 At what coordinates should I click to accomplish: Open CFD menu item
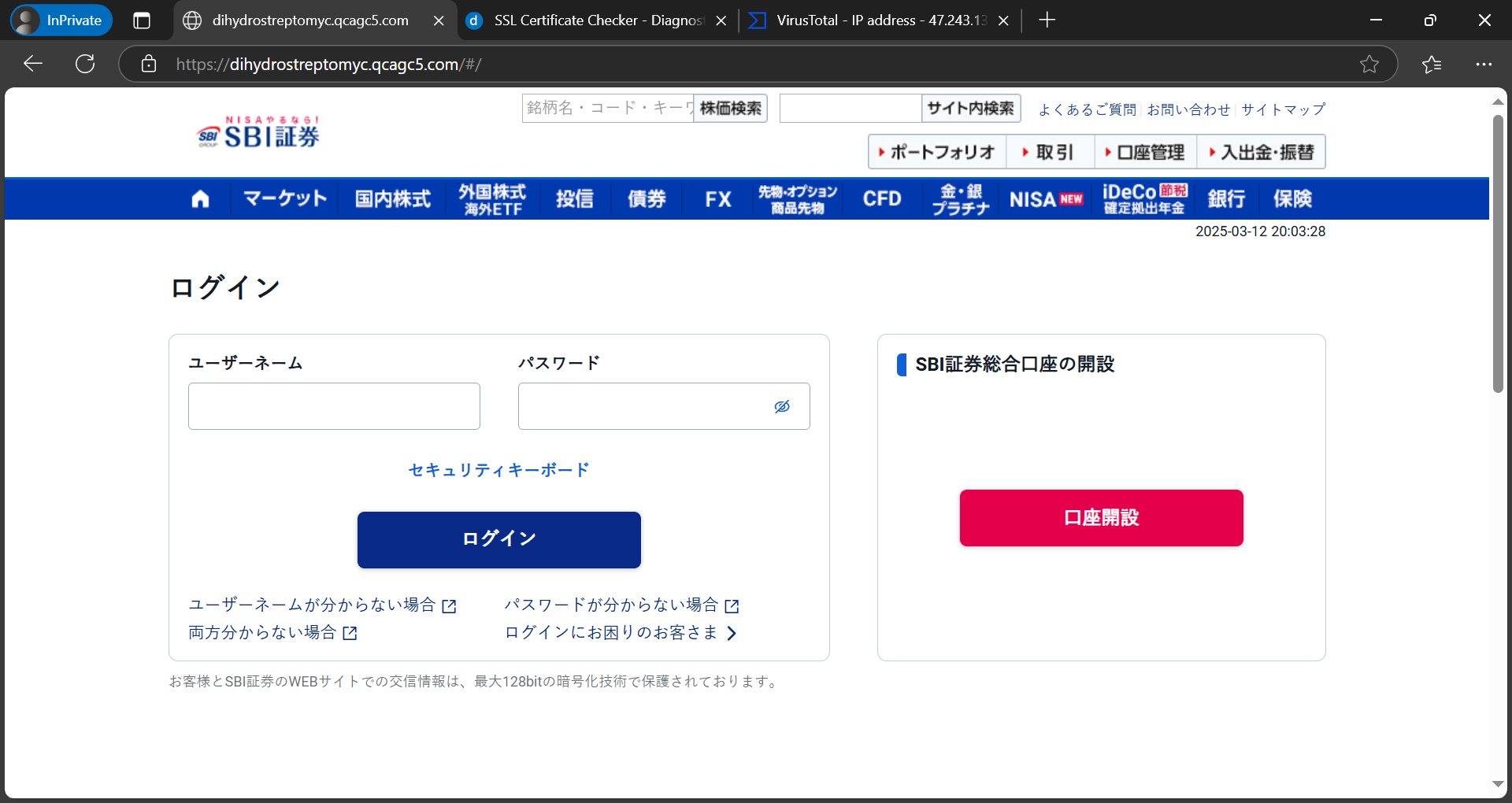click(882, 198)
